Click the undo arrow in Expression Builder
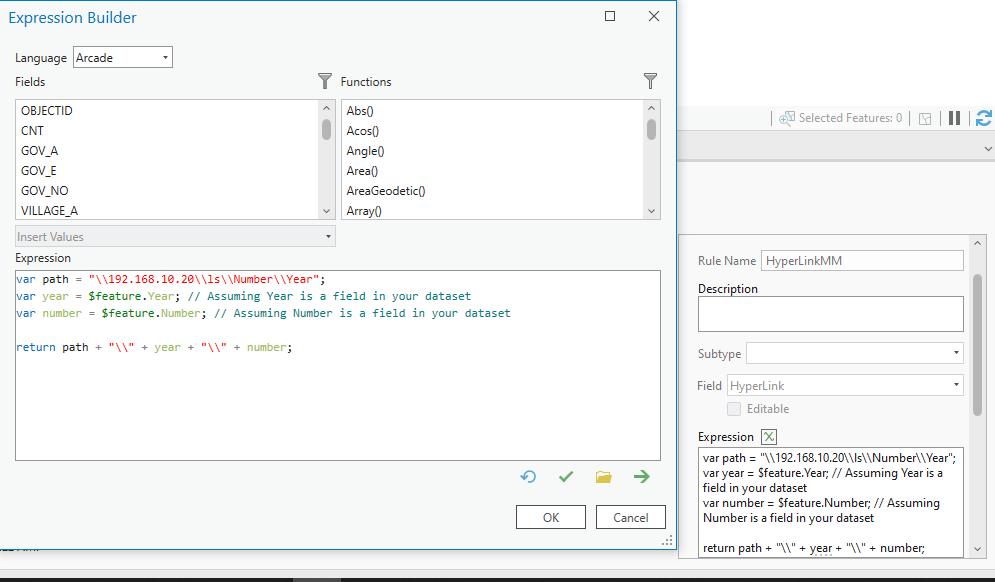The height and width of the screenshot is (582, 995). pyautogui.click(x=528, y=477)
